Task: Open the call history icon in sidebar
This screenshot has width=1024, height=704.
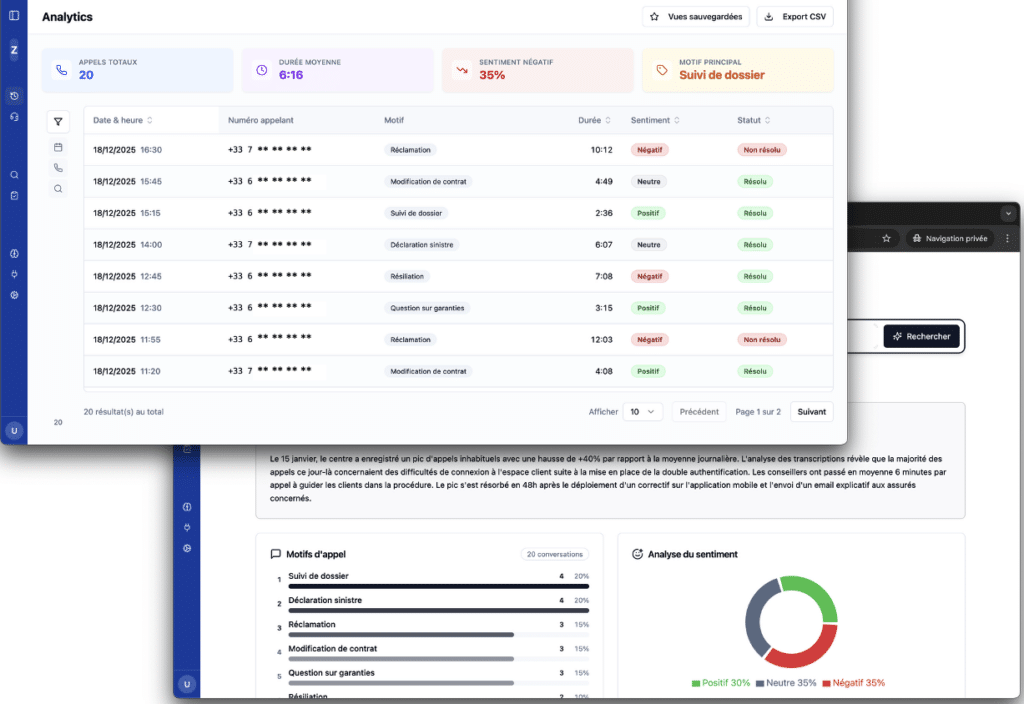Action: [14, 97]
